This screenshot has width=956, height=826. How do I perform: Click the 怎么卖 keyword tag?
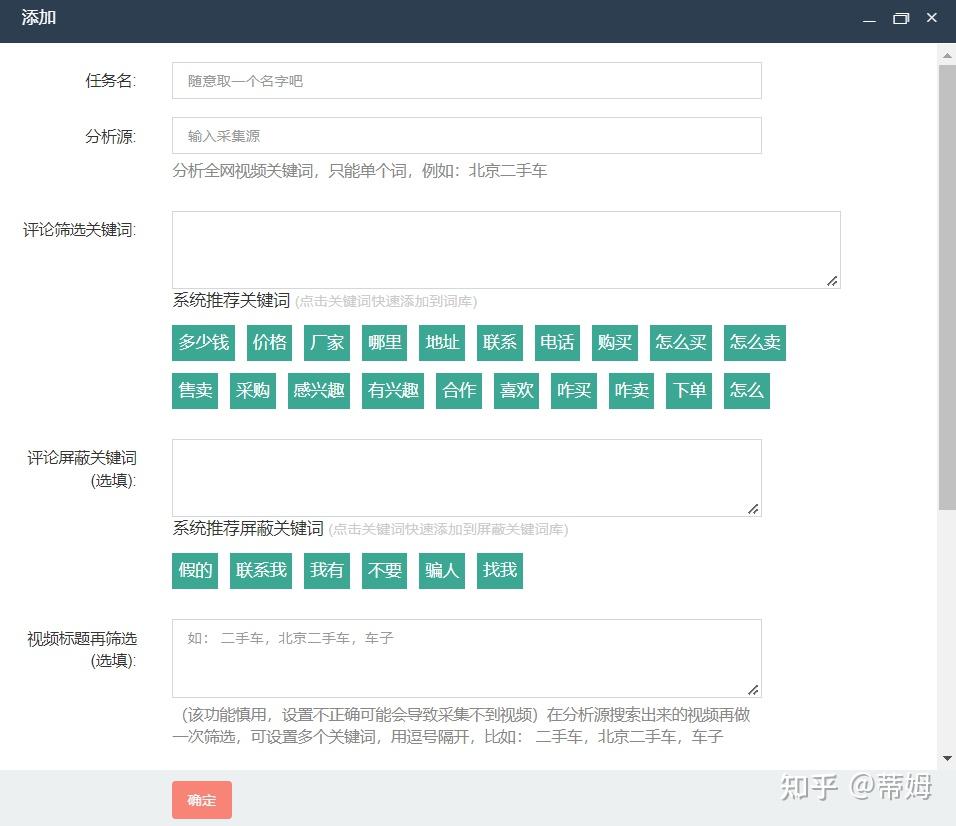755,343
